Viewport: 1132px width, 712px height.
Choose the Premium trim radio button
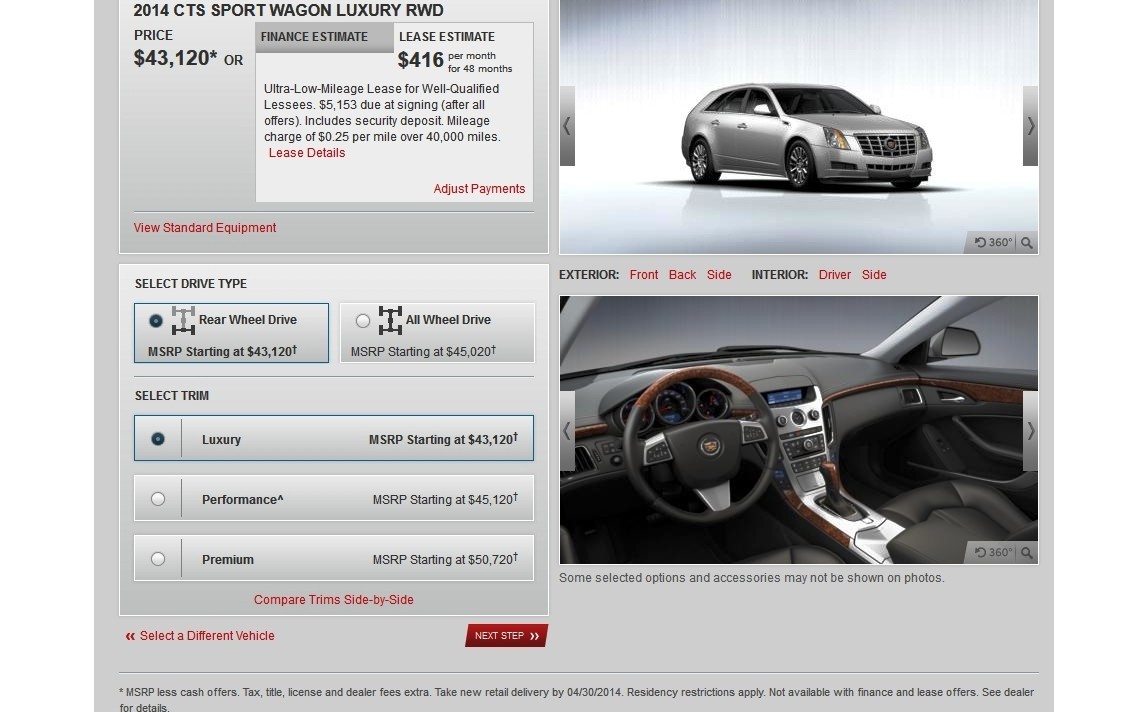click(157, 559)
